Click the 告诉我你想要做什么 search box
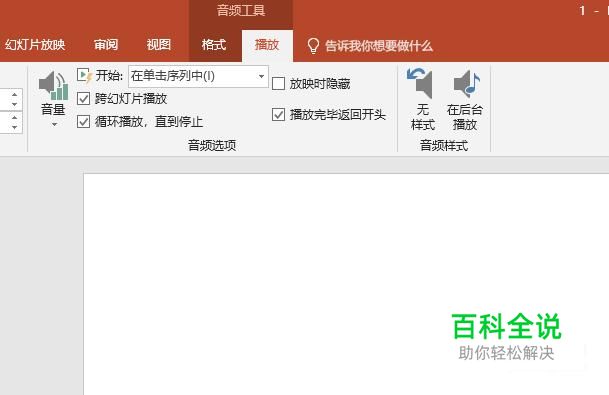Image resolution: width=609 pixels, height=395 pixels. 379,46
